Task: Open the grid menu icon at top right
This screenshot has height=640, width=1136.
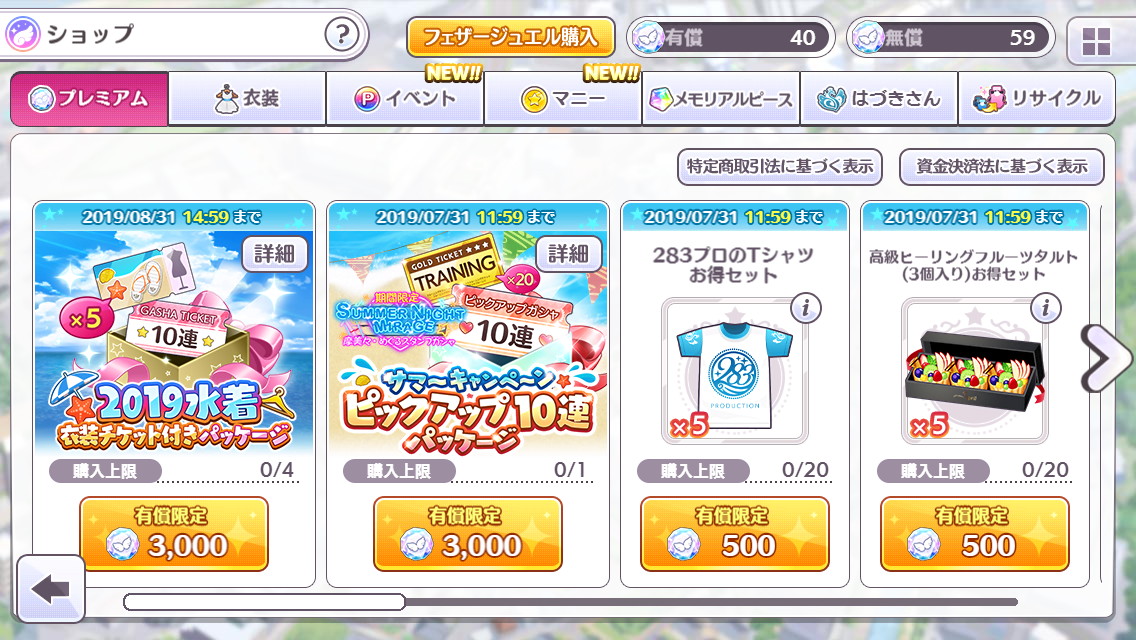Action: 1096,42
